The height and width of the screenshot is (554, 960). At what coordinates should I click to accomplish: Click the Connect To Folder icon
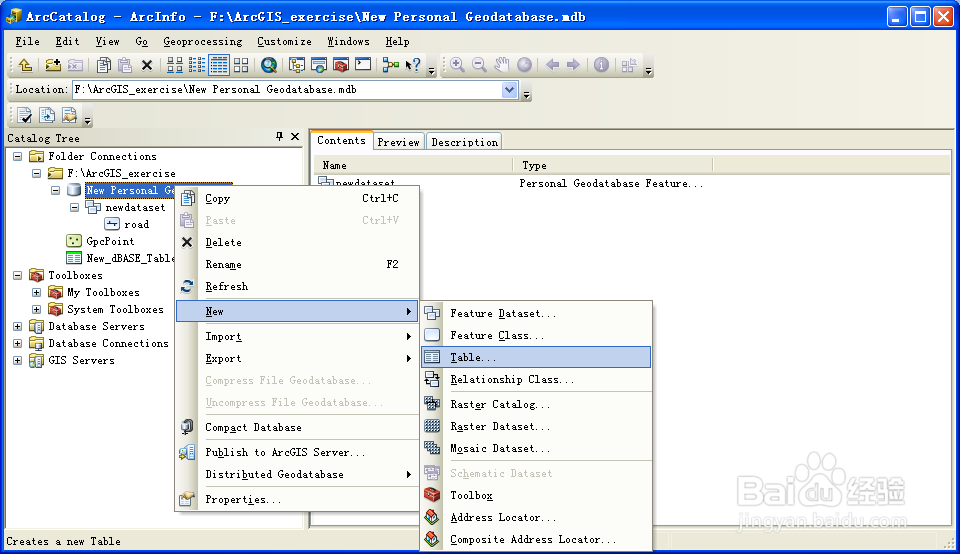pos(53,65)
